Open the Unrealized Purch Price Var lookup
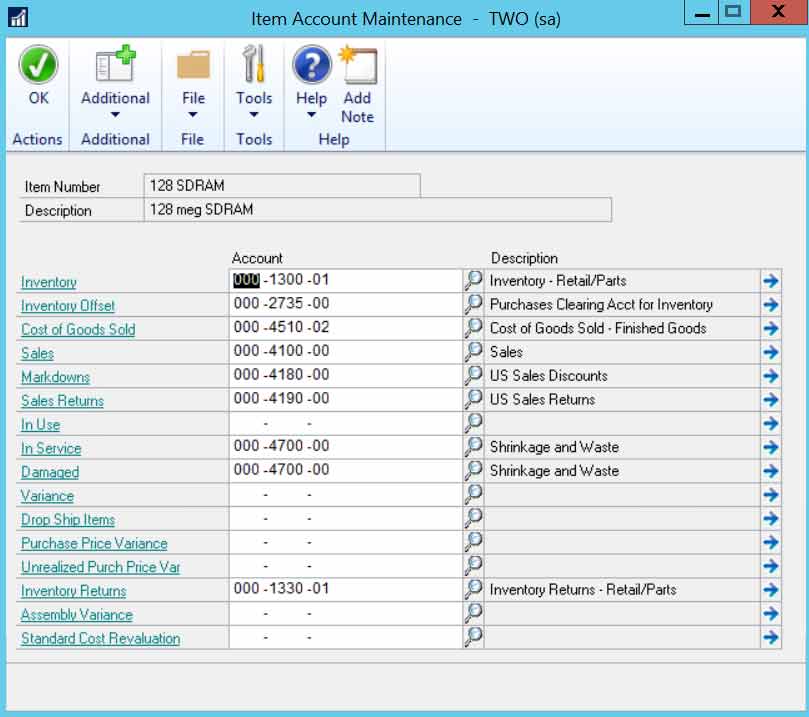This screenshot has height=717, width=809. coord(473,566)
